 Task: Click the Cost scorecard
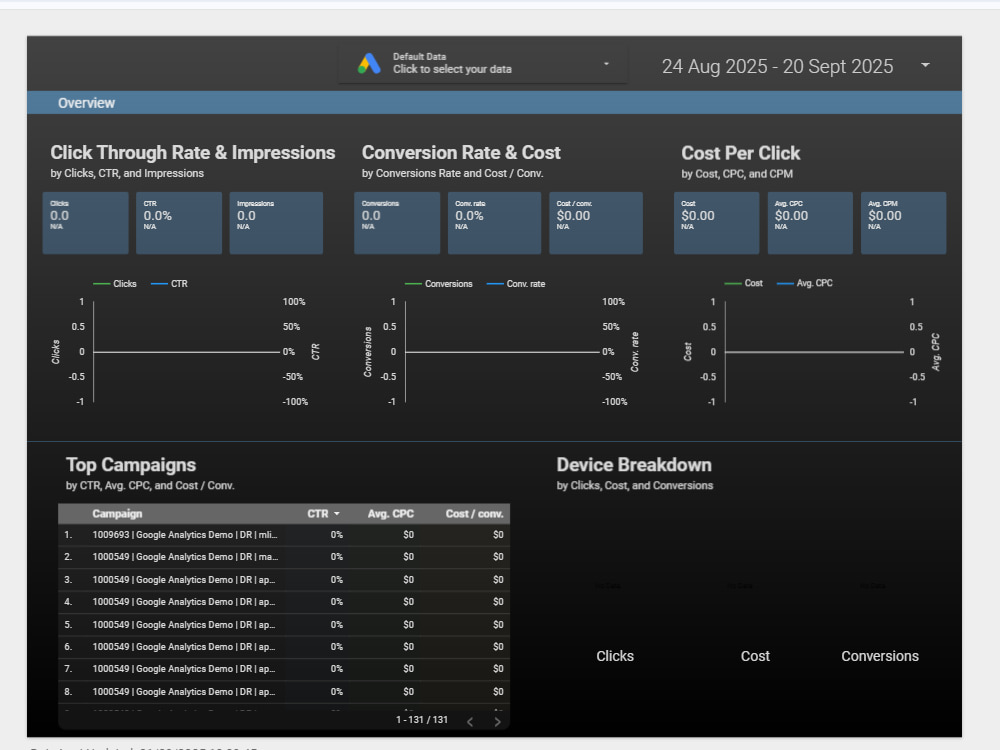point(716,223)
